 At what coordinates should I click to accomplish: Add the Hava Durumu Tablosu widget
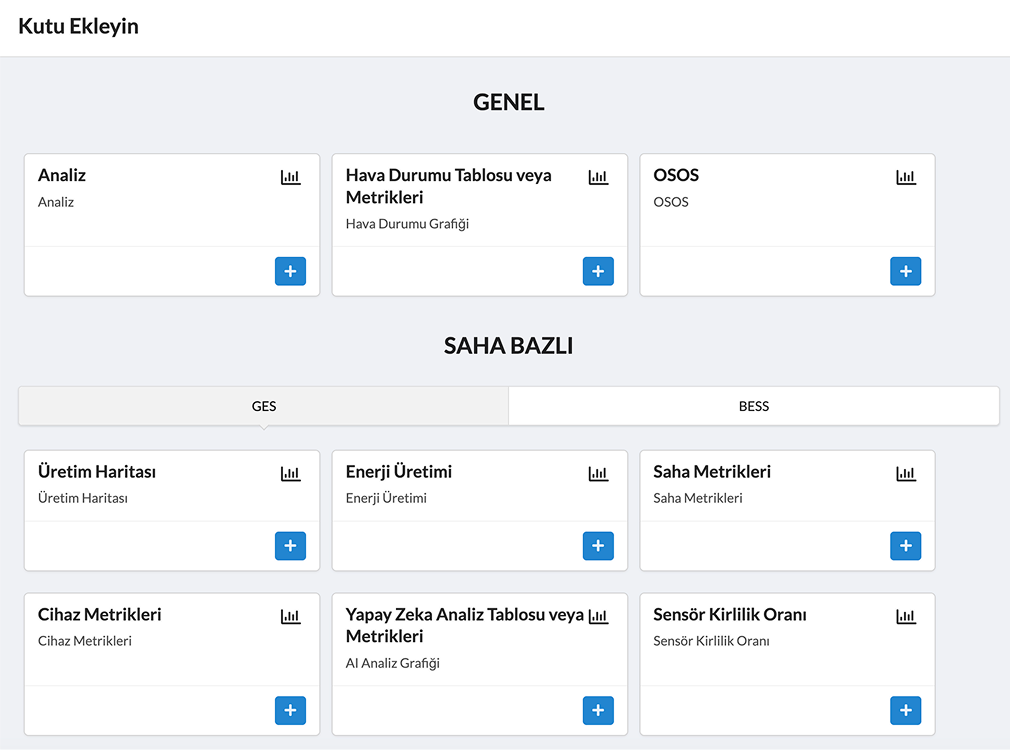coord(598,271)
